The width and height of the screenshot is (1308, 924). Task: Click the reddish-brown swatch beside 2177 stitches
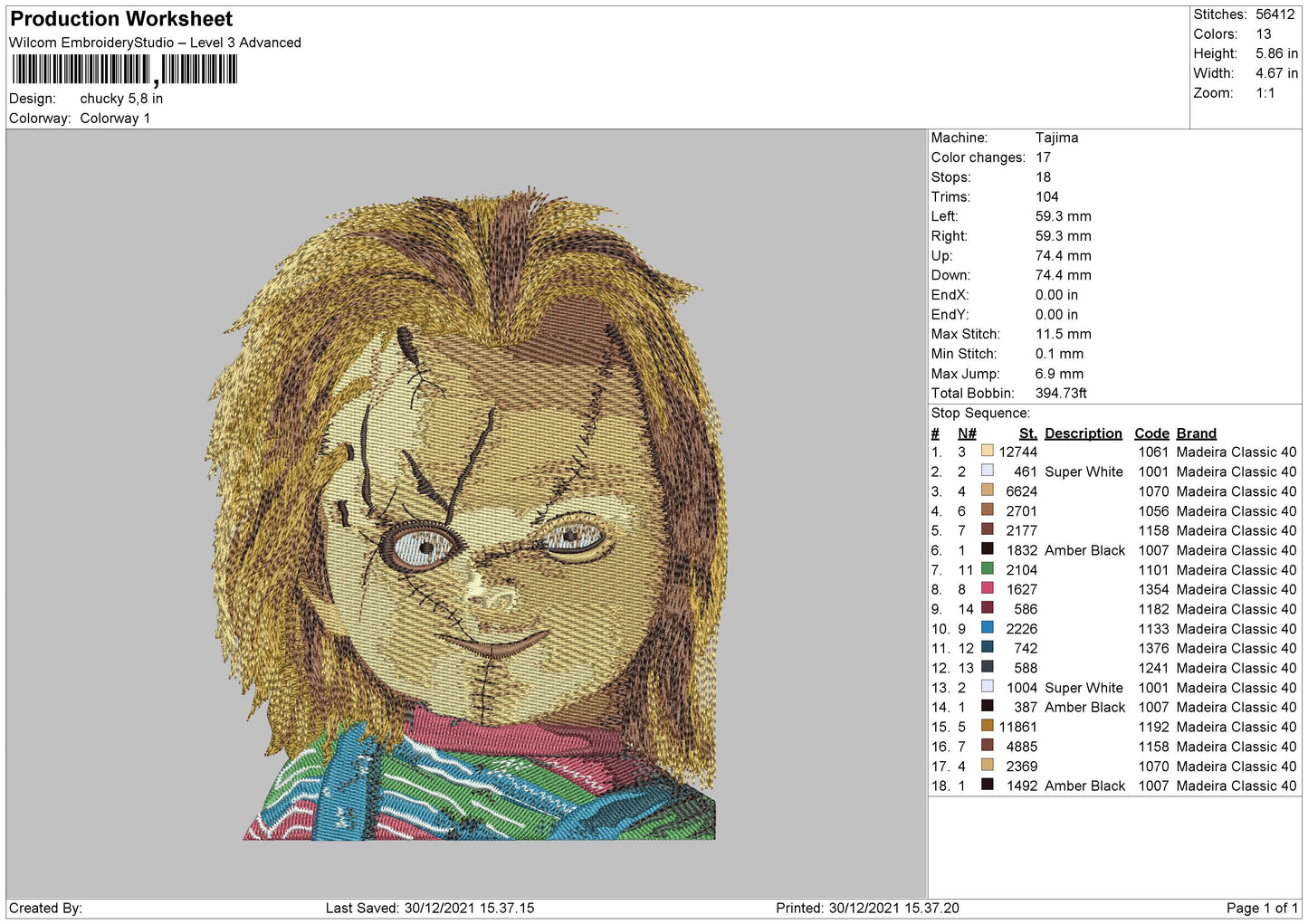click(987, 529)
